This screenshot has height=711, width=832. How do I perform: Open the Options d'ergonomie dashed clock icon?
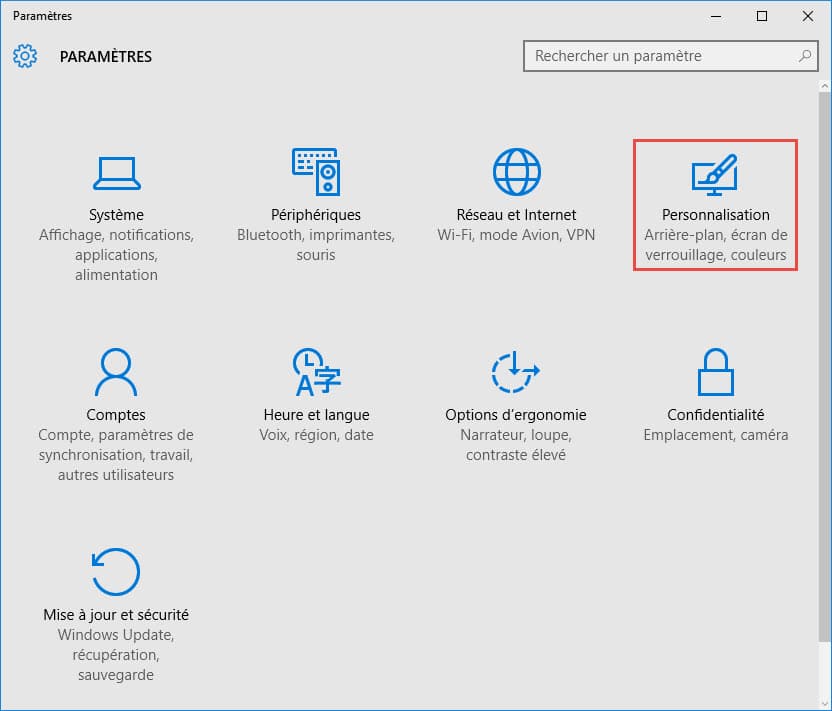[x=516, y=372]
